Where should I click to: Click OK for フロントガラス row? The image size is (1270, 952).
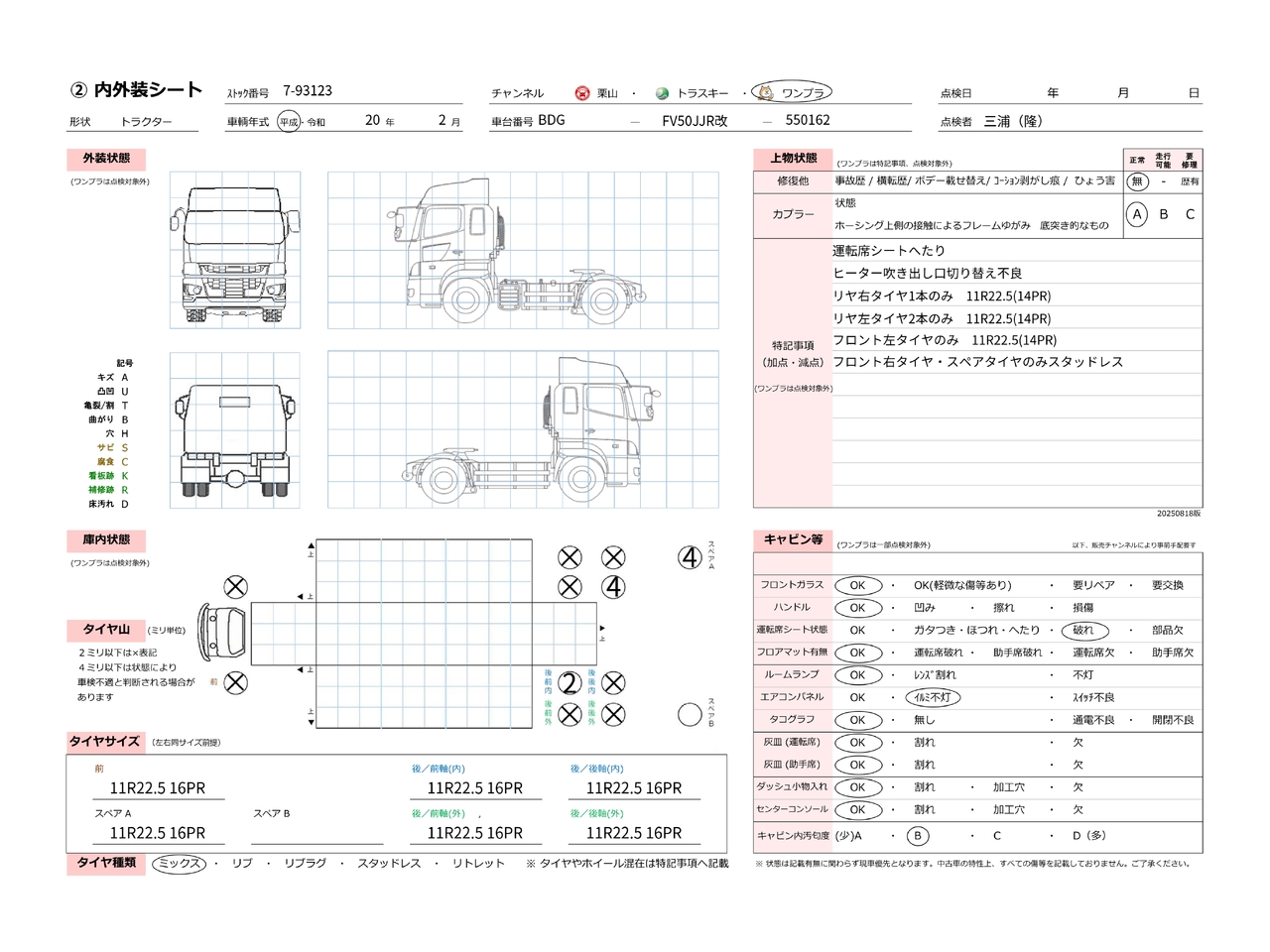click(858, 585)
